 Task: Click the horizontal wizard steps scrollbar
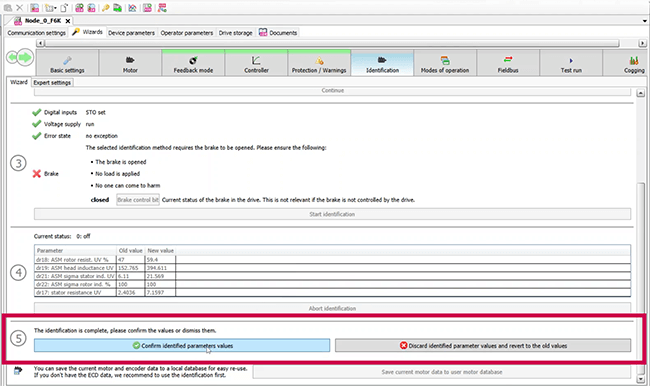pyautogui.click(x=332, y=43)
